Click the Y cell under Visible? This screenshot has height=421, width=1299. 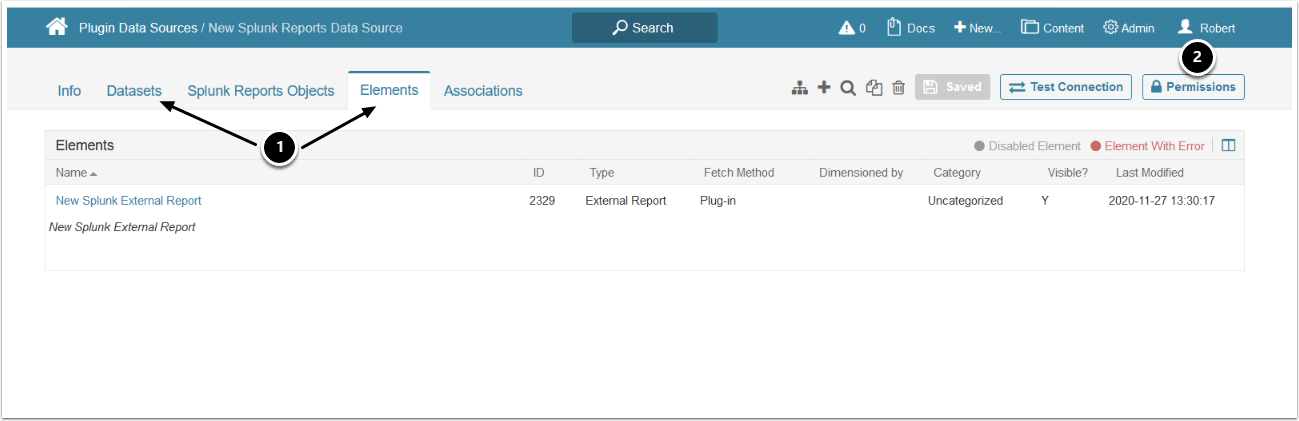tap(1045, 201)
